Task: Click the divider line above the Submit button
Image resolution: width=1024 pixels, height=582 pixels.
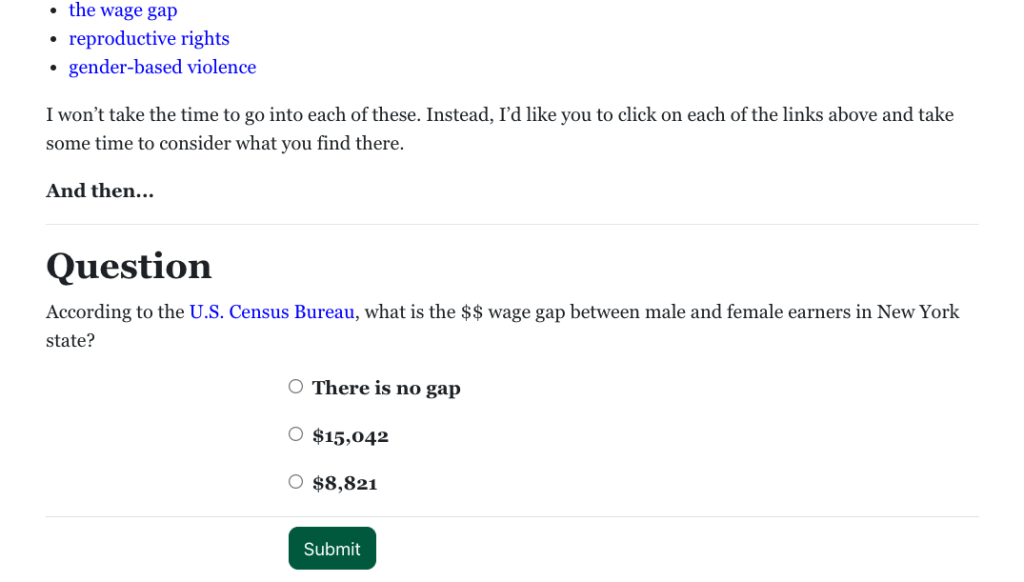Action: click(512, 517)
